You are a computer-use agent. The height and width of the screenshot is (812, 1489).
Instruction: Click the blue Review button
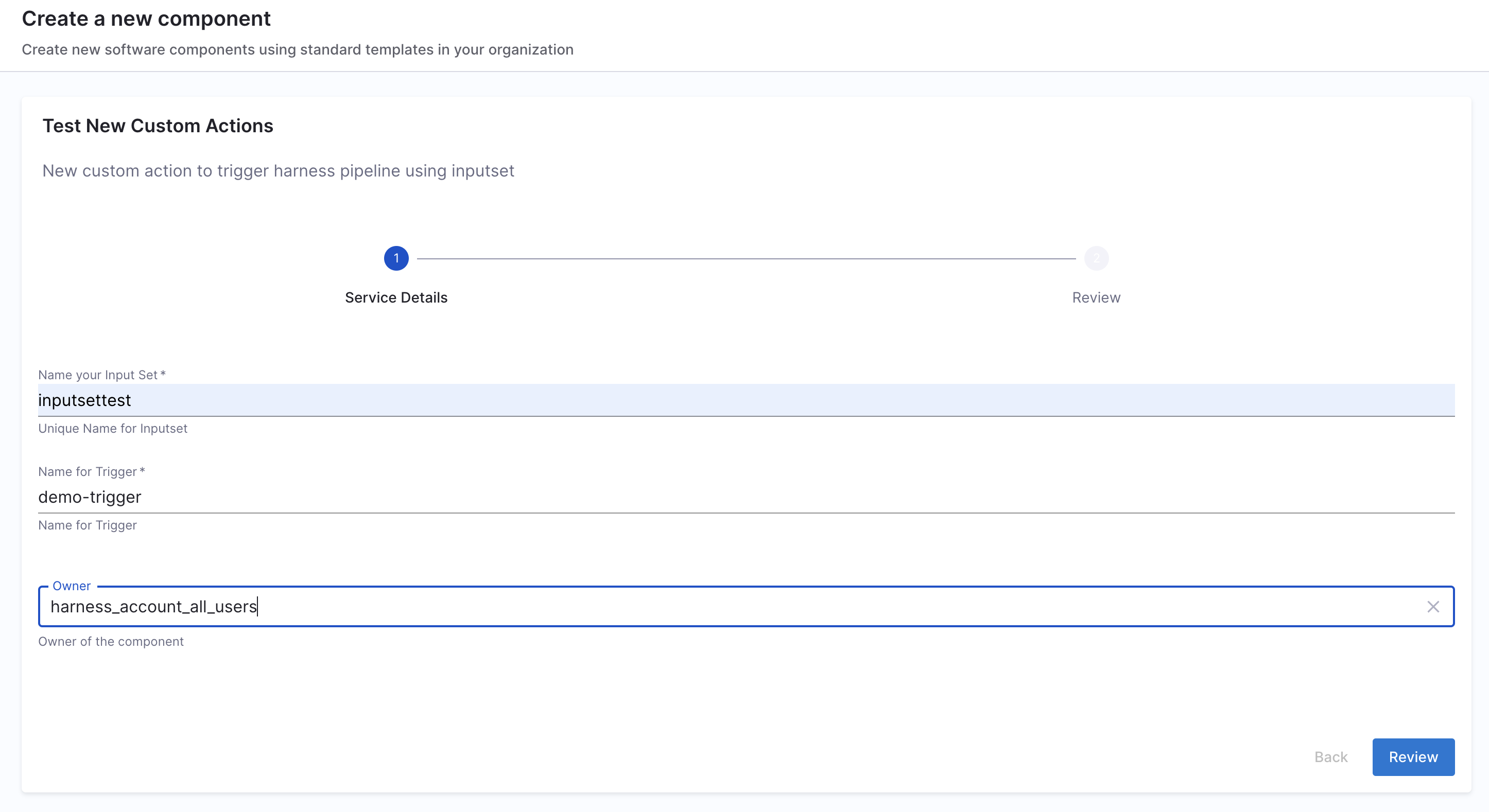[x=1413, y=756]
